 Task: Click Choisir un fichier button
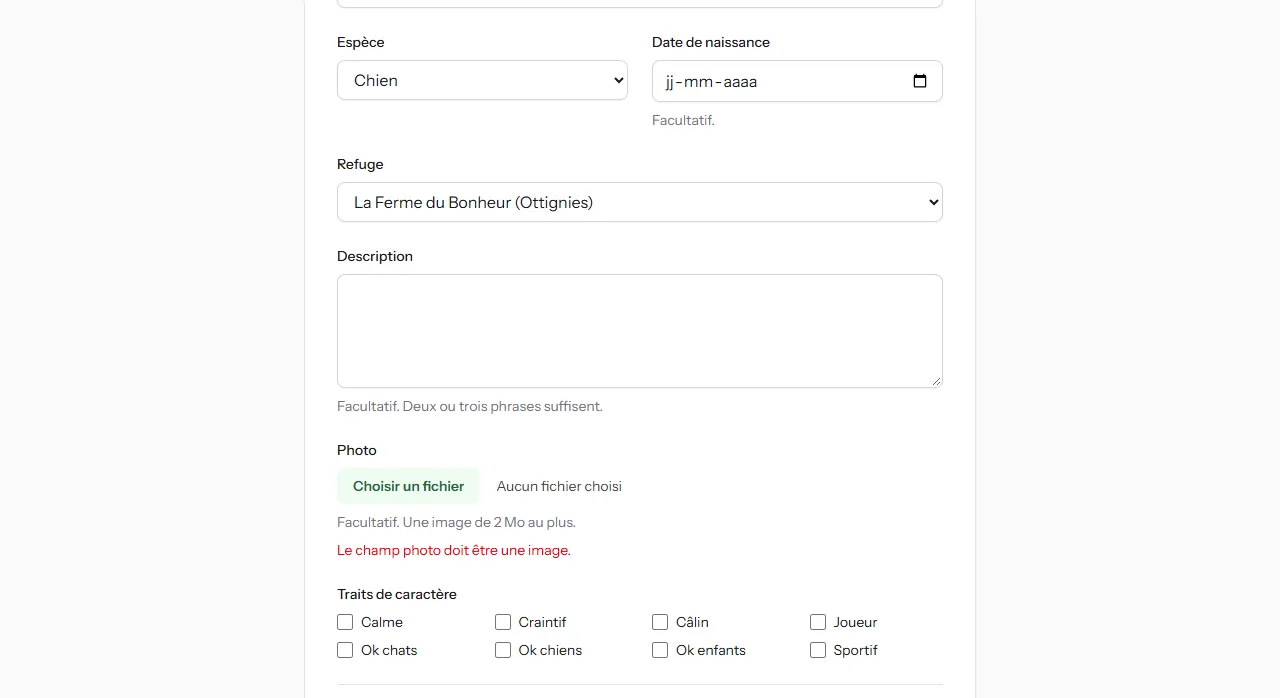[408, 486]
